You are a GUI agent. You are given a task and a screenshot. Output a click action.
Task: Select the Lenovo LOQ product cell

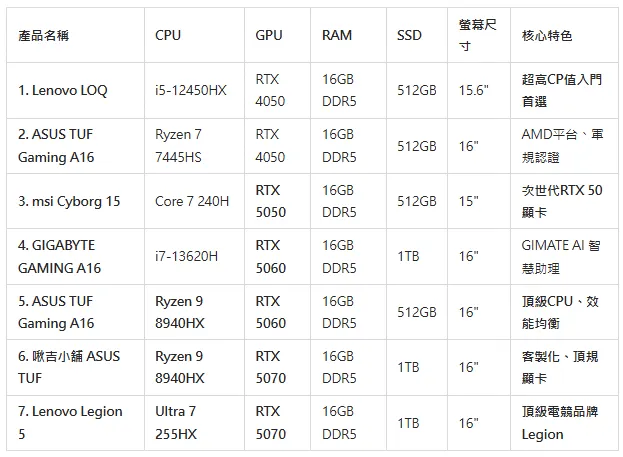click(x=62, y=91)
